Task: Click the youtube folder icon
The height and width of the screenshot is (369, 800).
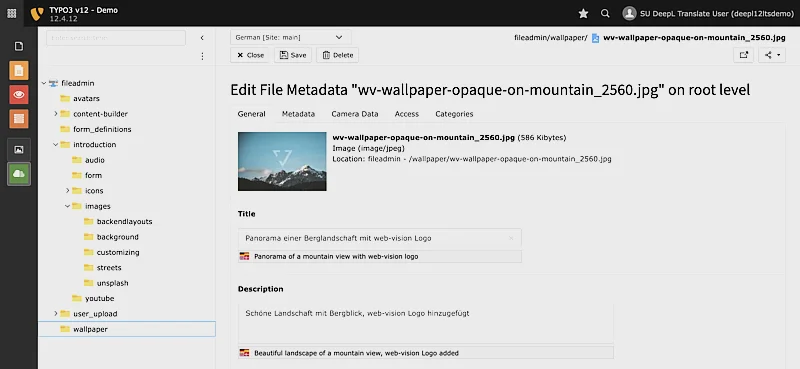Action: 77,298
